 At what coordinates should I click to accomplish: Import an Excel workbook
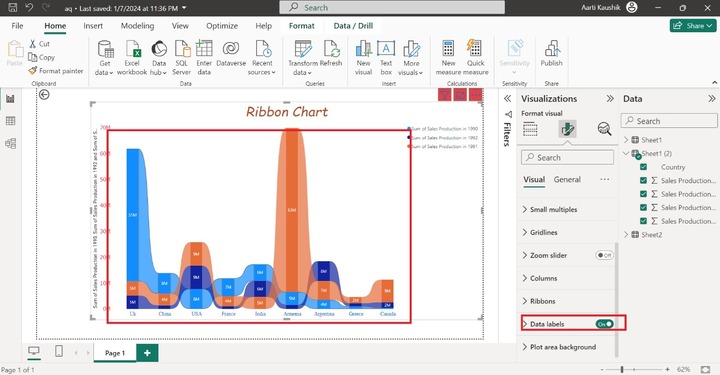[132, 58]
